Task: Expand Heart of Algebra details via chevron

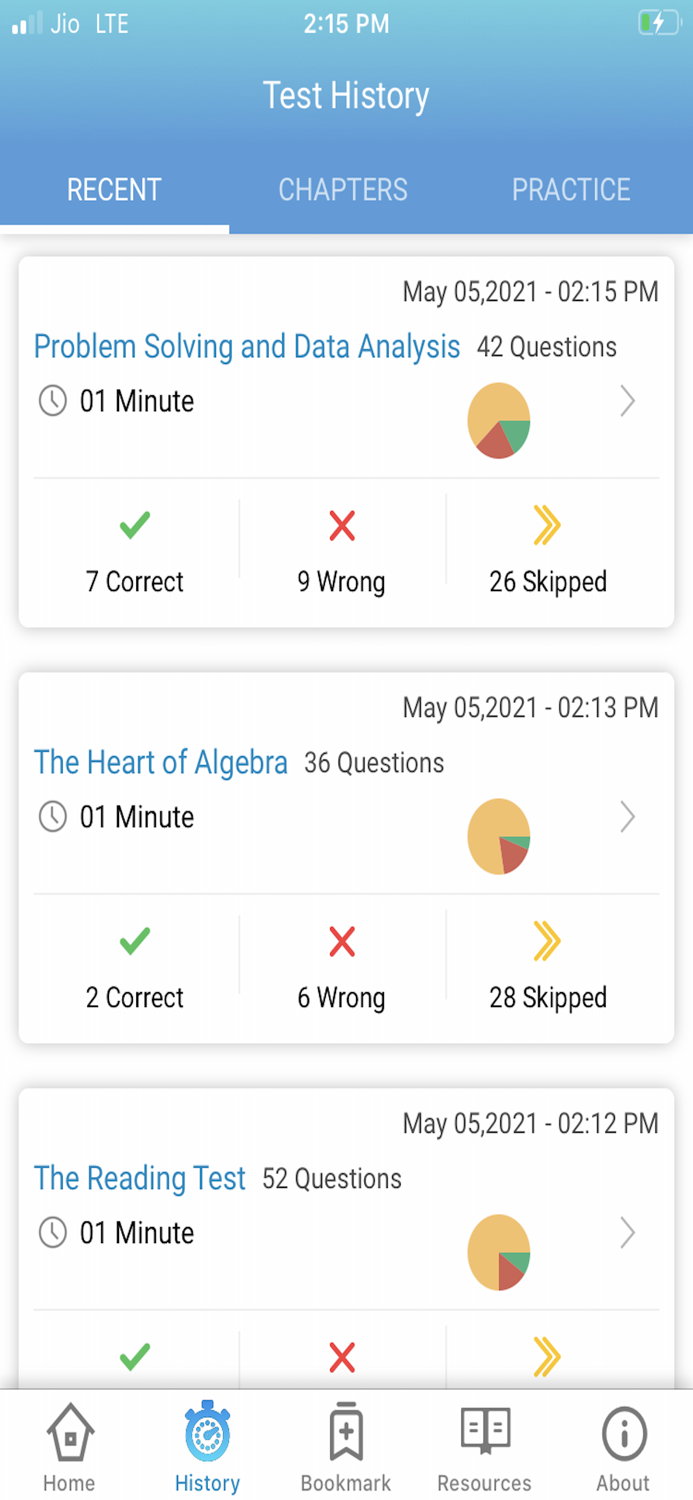Action: coord(628,817)
